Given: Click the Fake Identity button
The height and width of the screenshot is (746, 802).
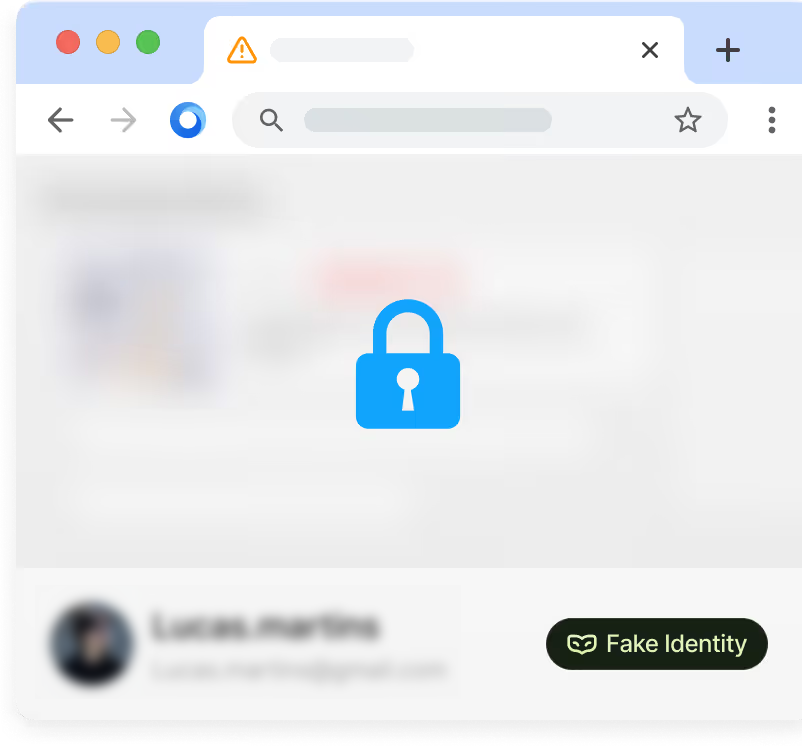Looking at the screenshot, I should (657, 644).
